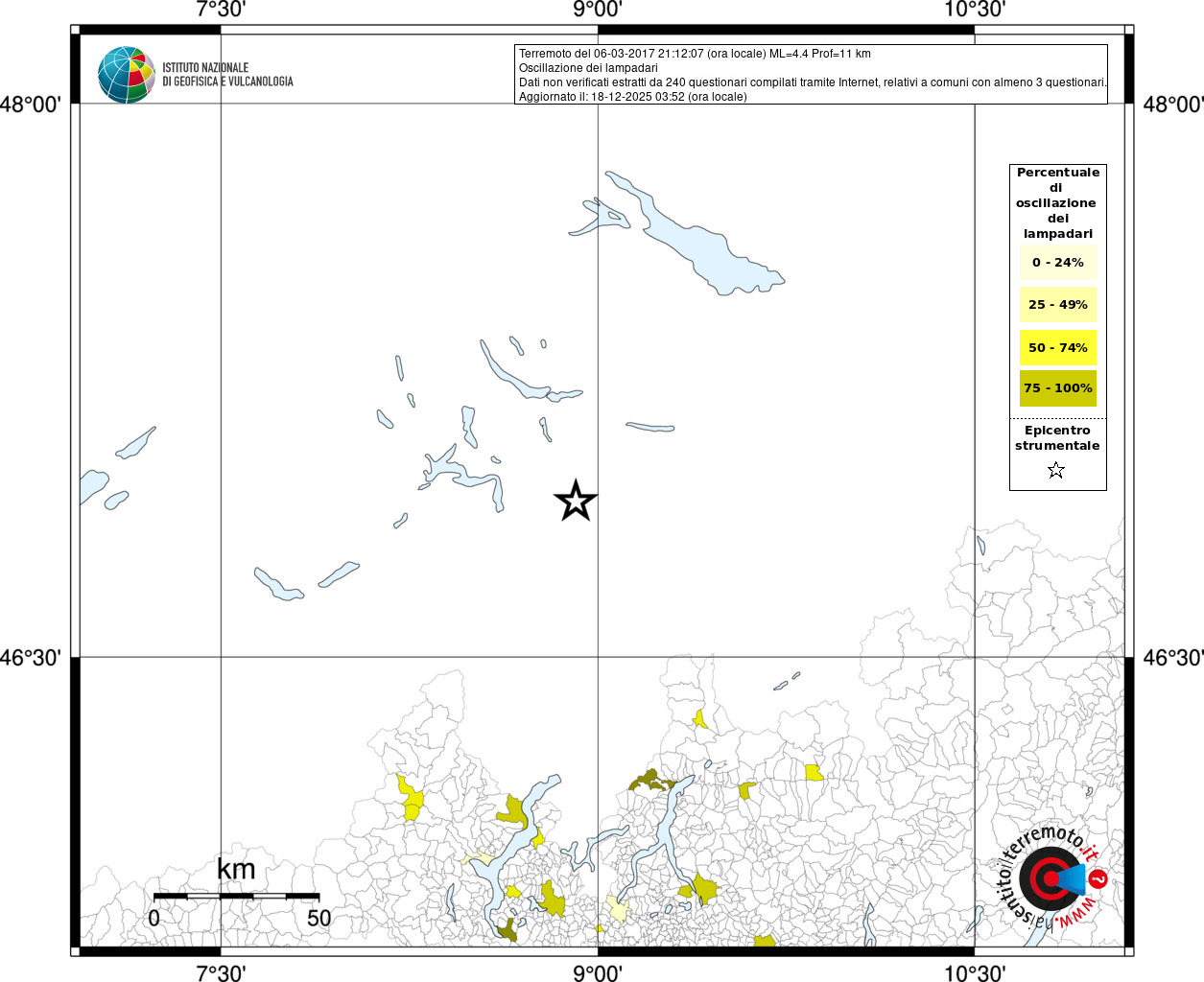Screen dimensions: 1204x982
Task: Click the large elongated lake in the northeast
Action: click(696, 235)
